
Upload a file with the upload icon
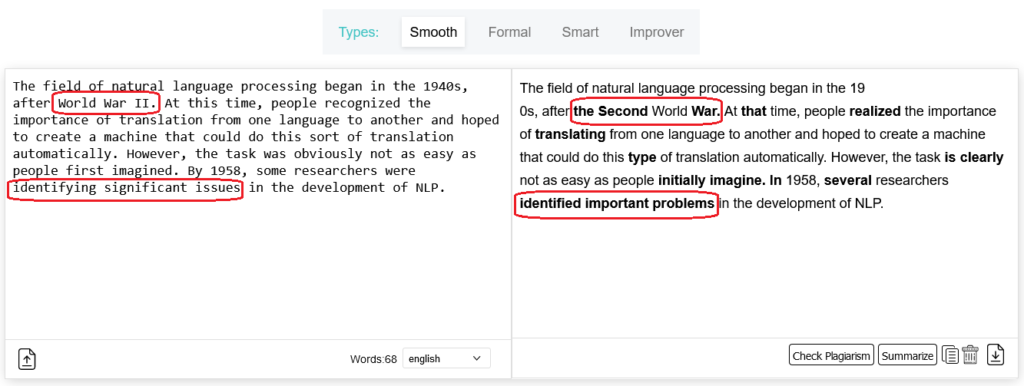(27, 359)
